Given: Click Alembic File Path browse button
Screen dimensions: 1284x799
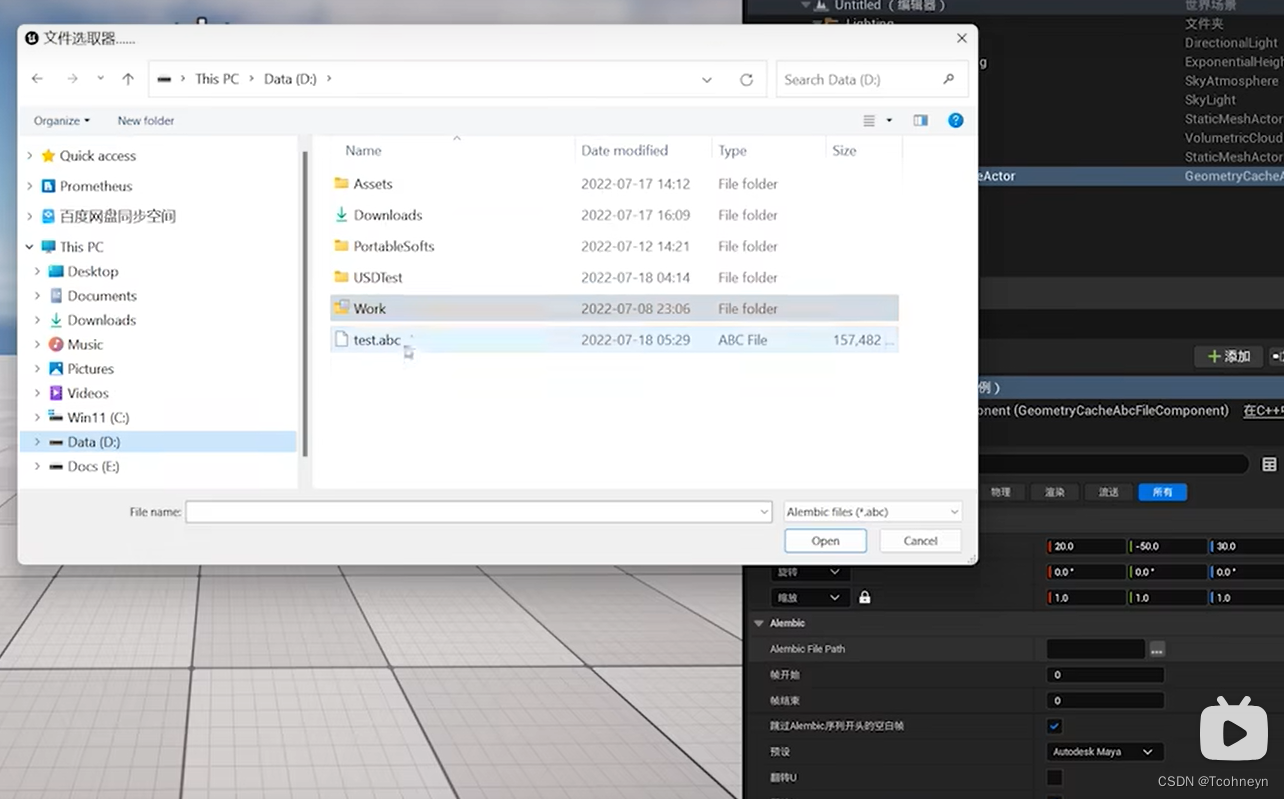Looking at the screenshot, I should [x=1156, y=649].
